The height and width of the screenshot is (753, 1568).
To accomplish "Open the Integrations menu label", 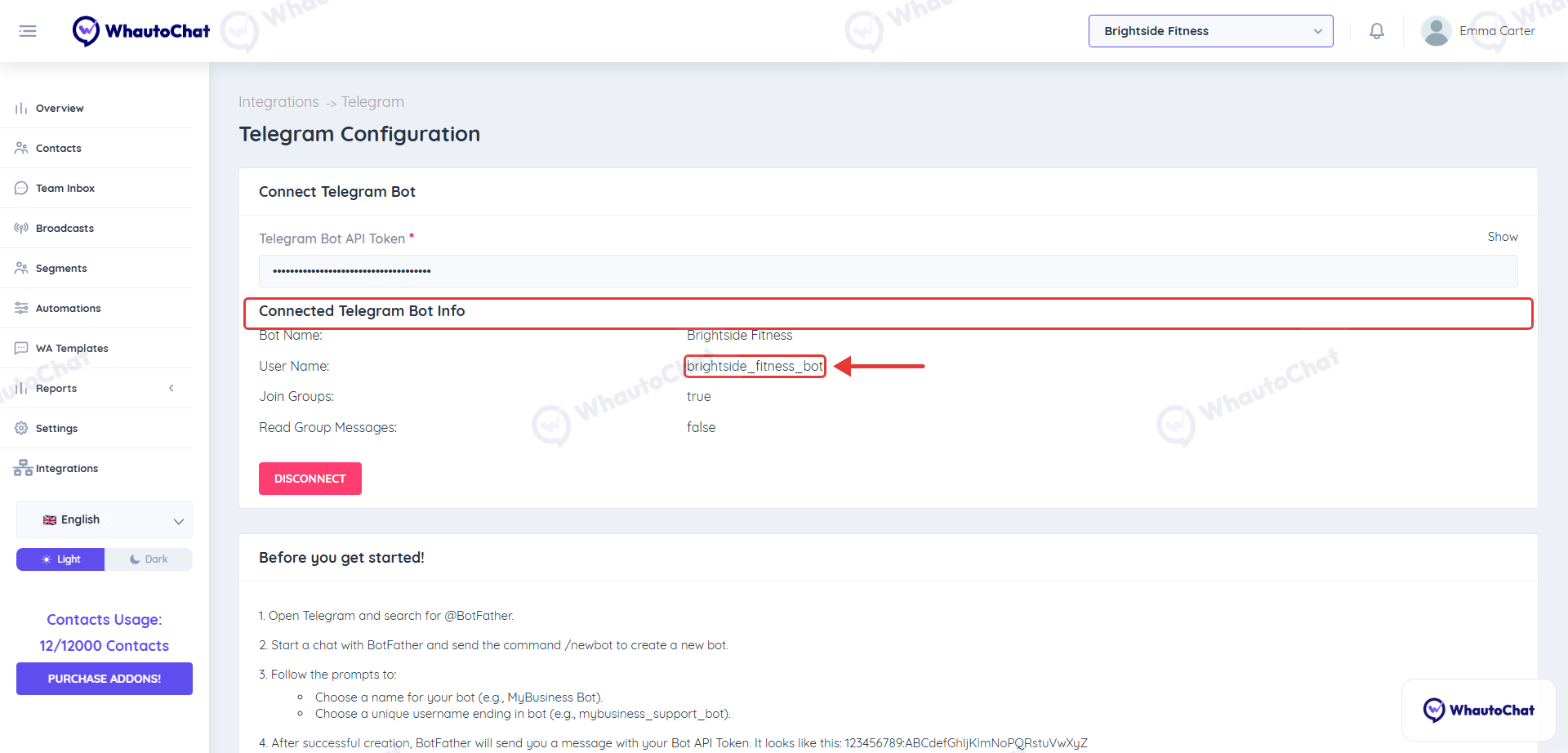I will click(x=67, y=469).
